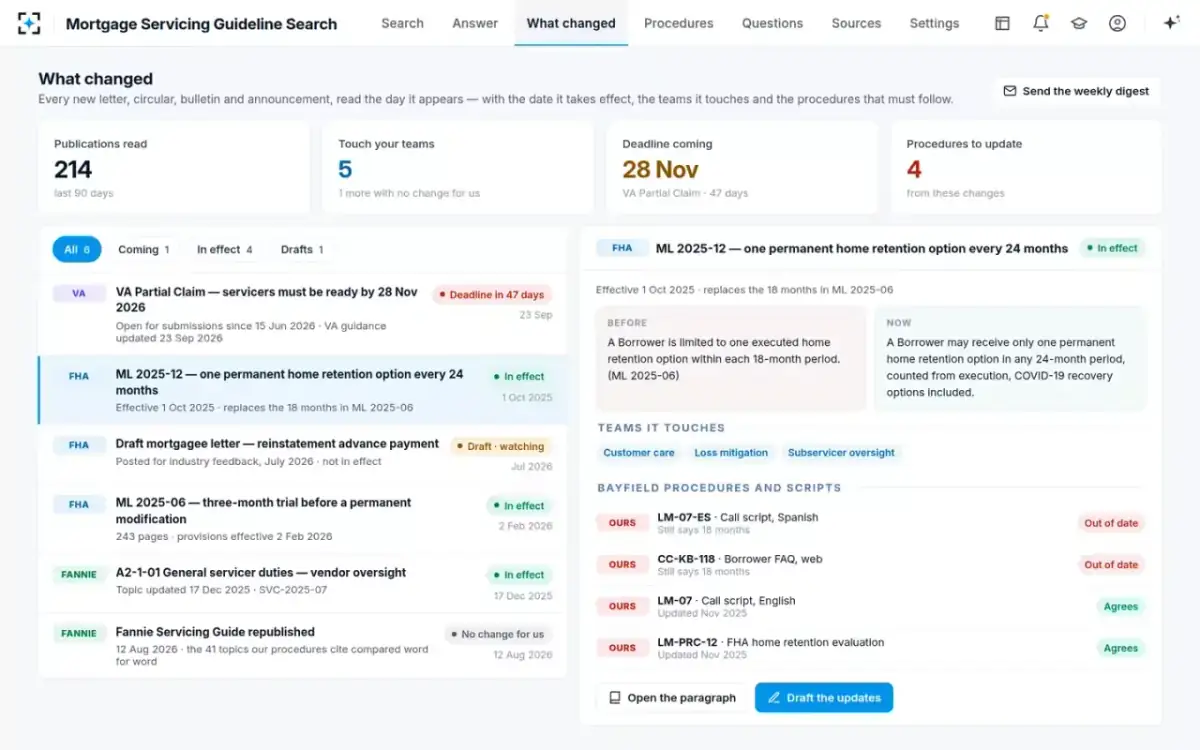This screenshot has height=750, width=1200.
Task: Open LM-07 English call script
Action: (x=871, y=606)
